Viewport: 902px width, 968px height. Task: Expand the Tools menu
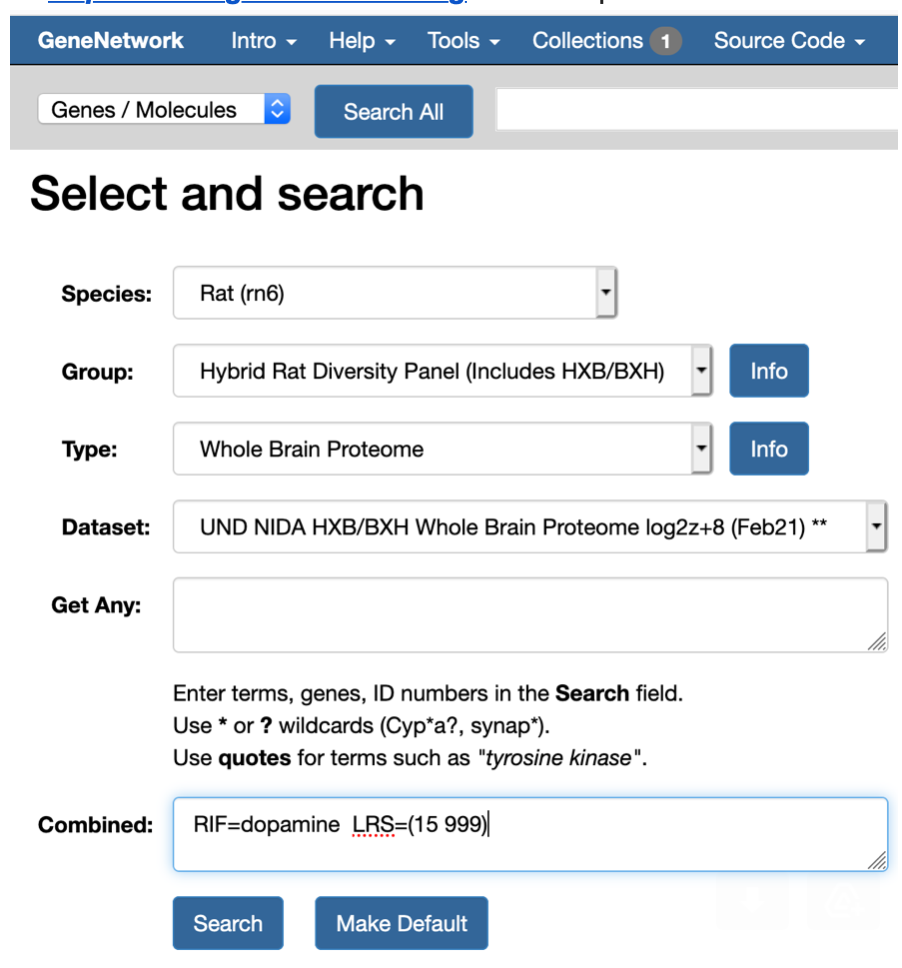[464, 41]
